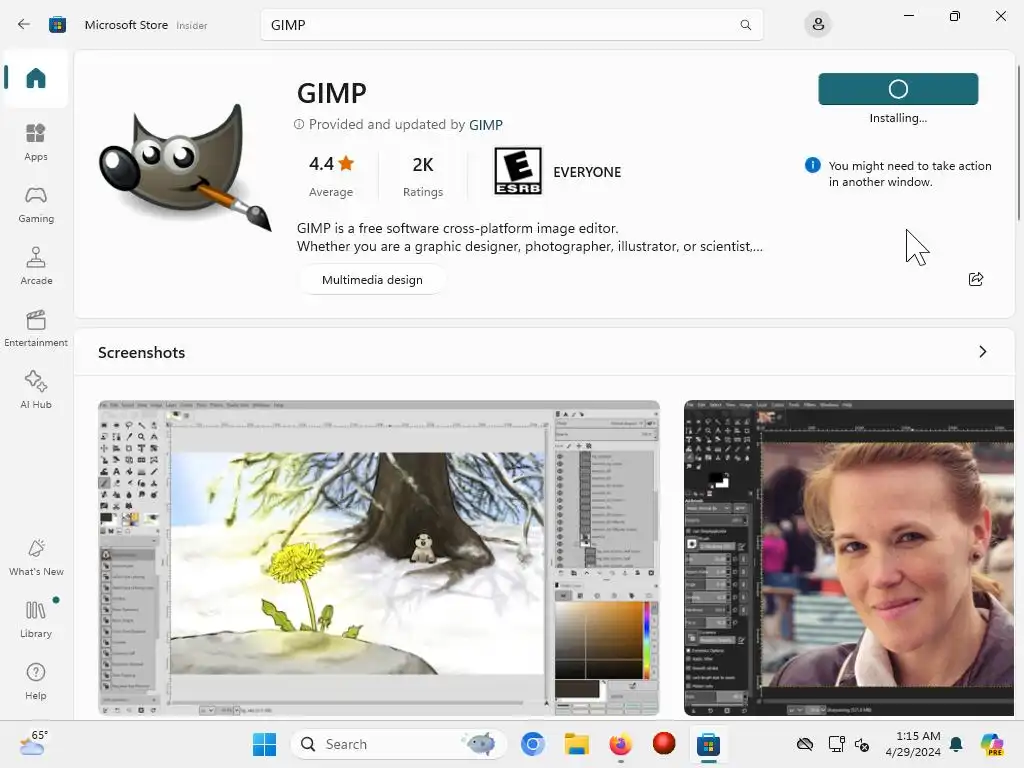
Task: Click the 4.4 average rating
Action: (331, 175)
